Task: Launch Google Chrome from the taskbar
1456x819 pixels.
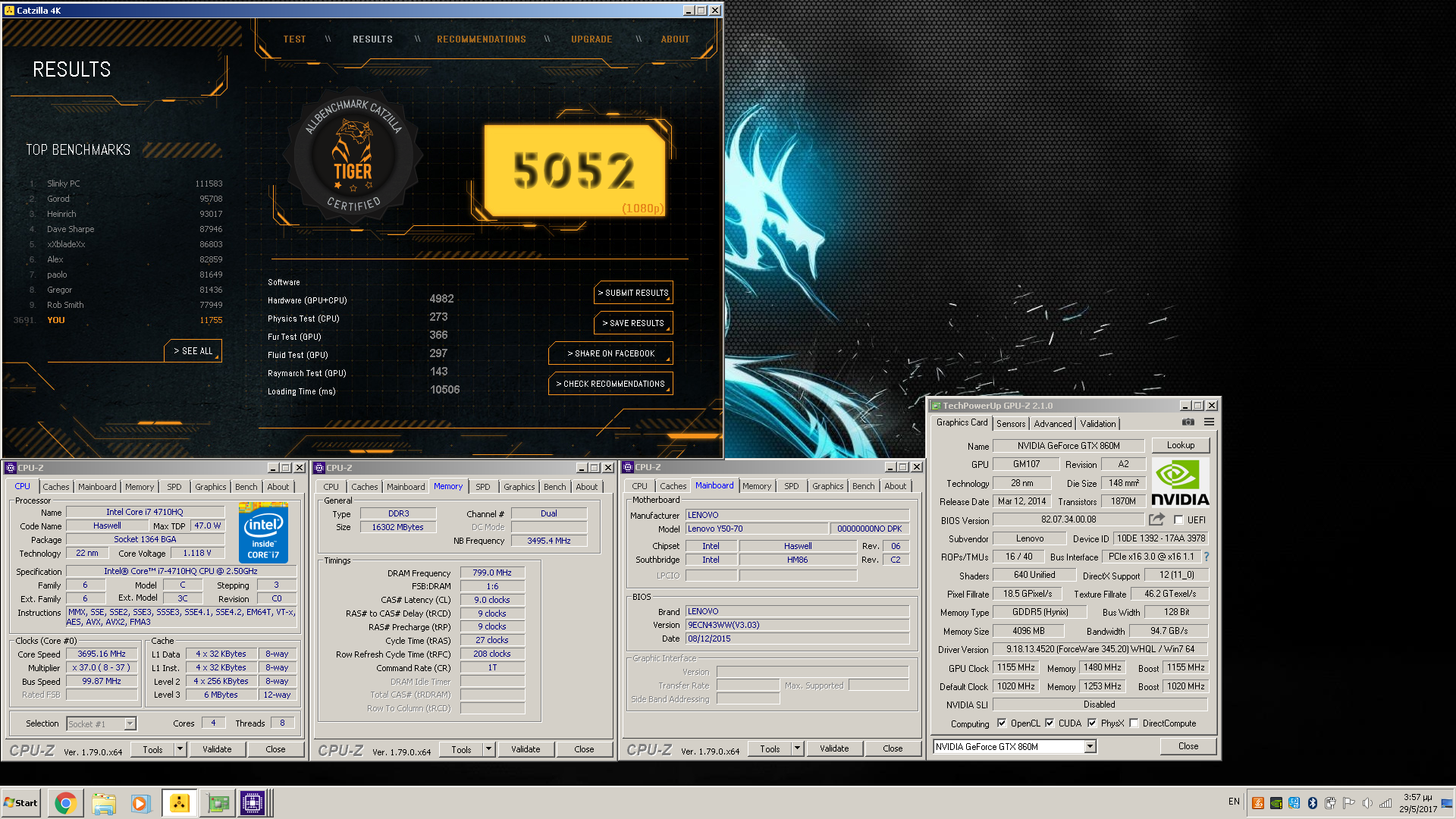Action: (65, 803)
